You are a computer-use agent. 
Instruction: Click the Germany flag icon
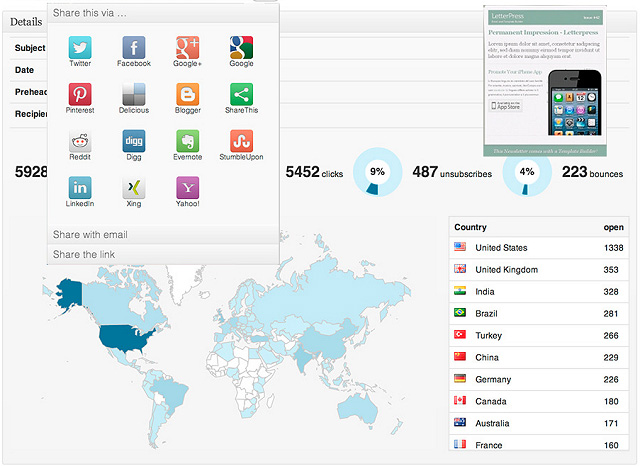pyautogui.click(x=460, y=379)
